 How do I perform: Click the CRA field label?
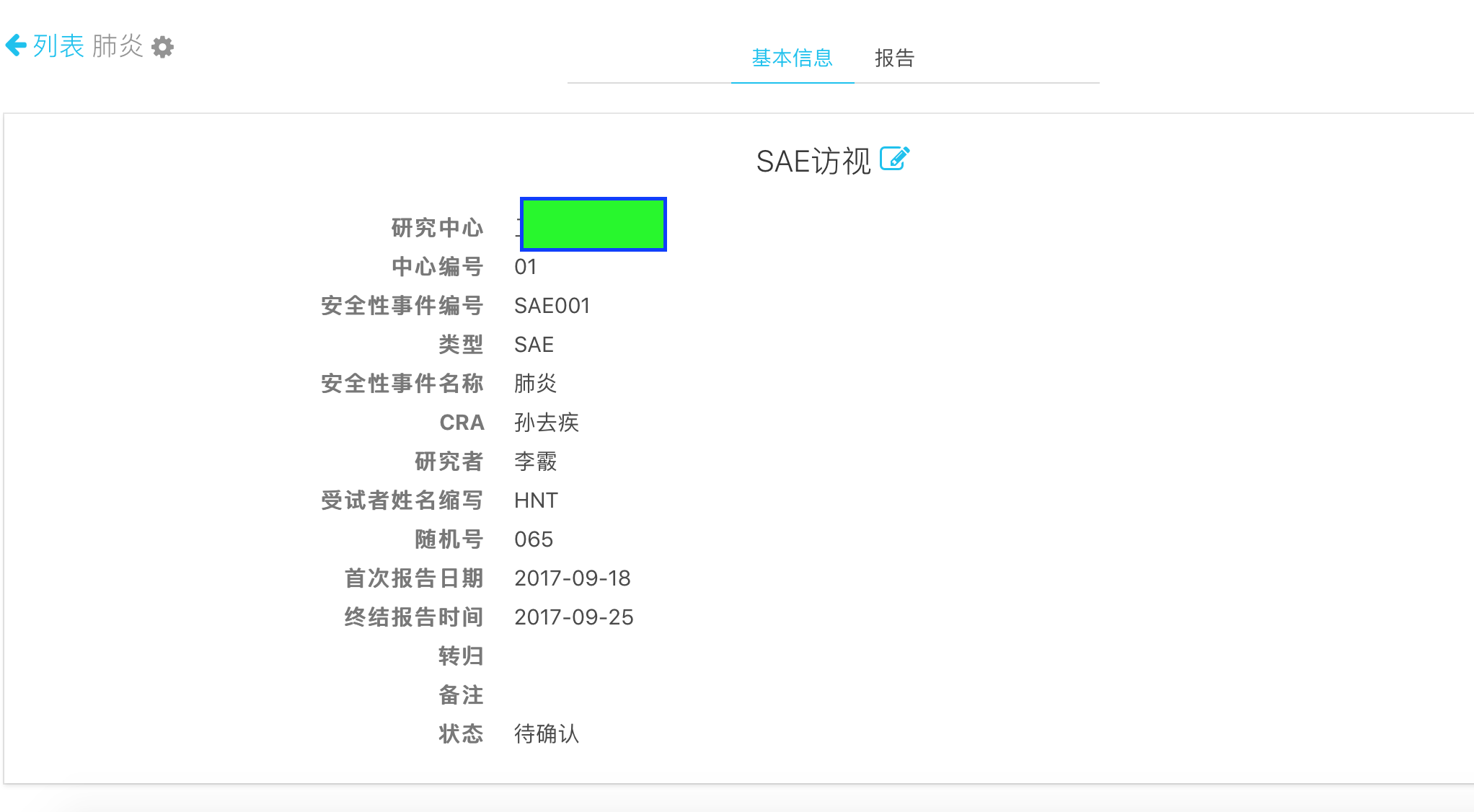[x=462, y=423]
